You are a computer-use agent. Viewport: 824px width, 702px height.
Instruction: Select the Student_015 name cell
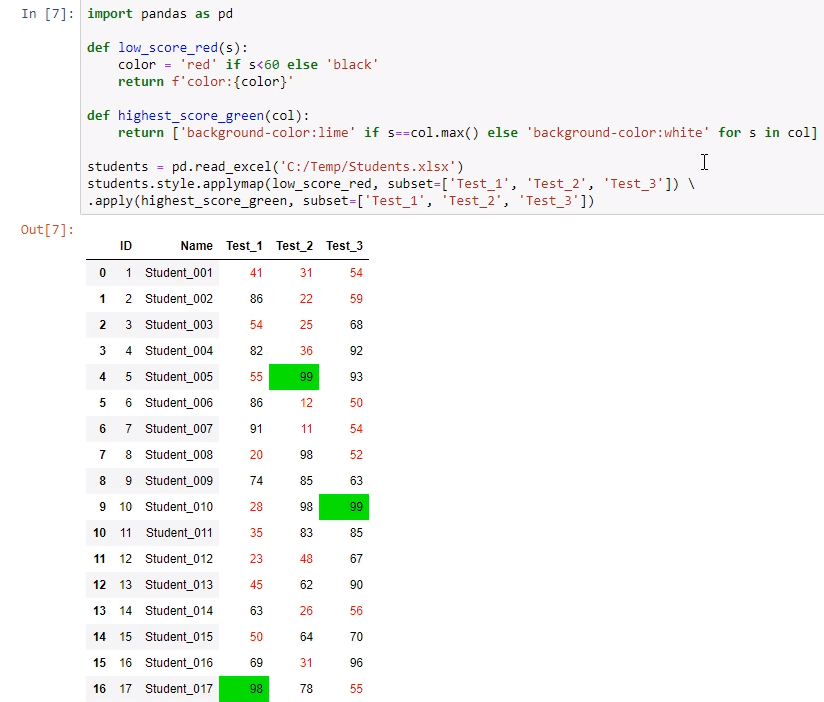click(x=179, y=637)
